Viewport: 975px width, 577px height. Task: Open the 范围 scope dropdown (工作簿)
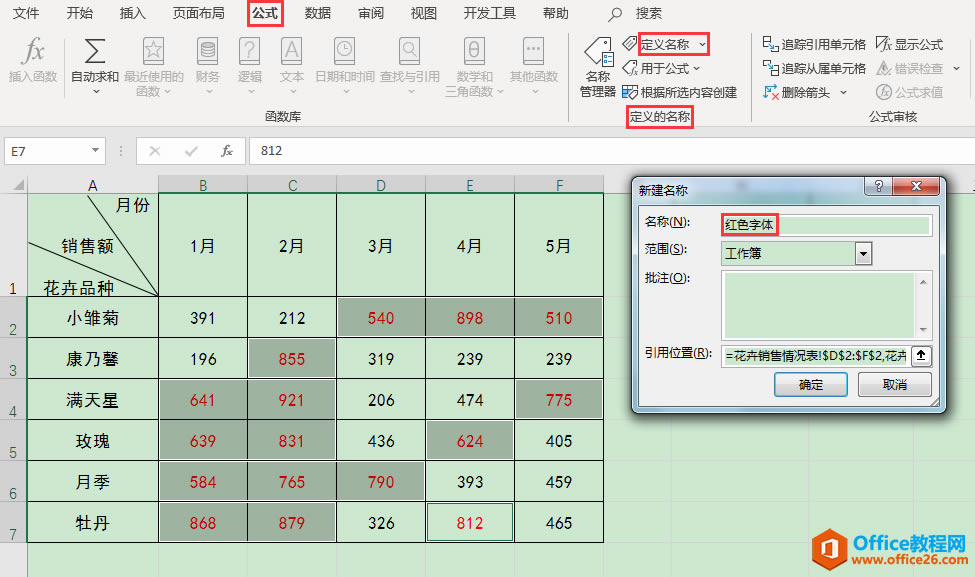[x=862, y=254]
